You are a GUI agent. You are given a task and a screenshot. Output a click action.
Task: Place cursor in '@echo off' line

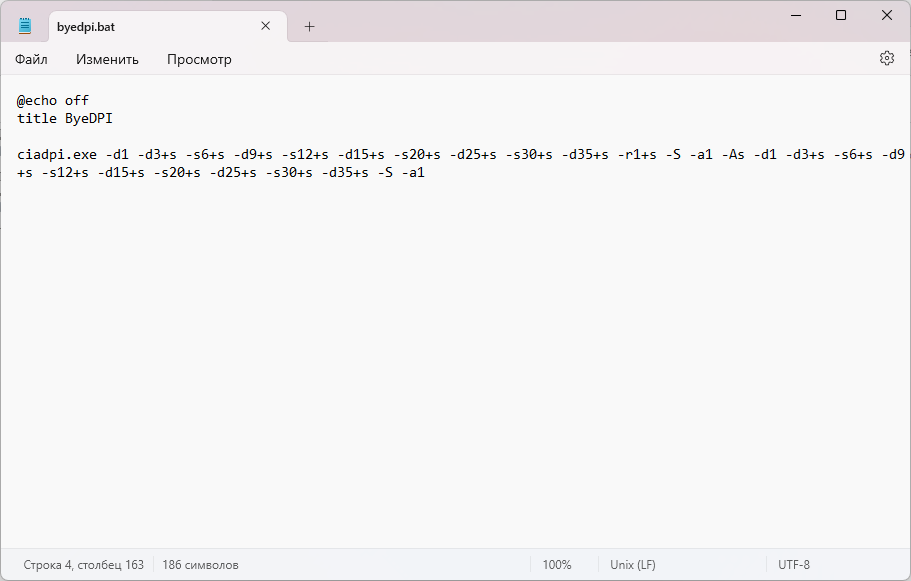(53, 101)
